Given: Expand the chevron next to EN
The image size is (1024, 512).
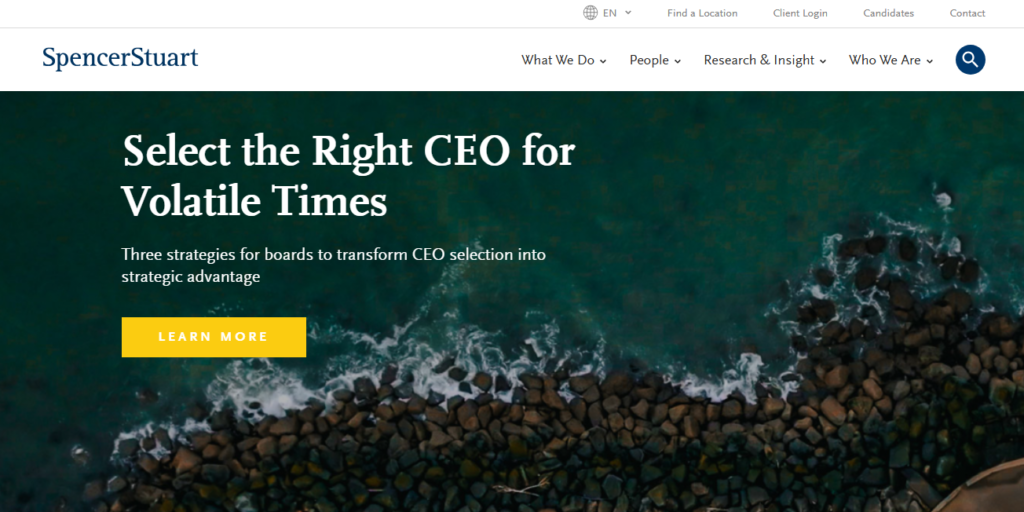Looking at the screenshot, I should (628, 13).
